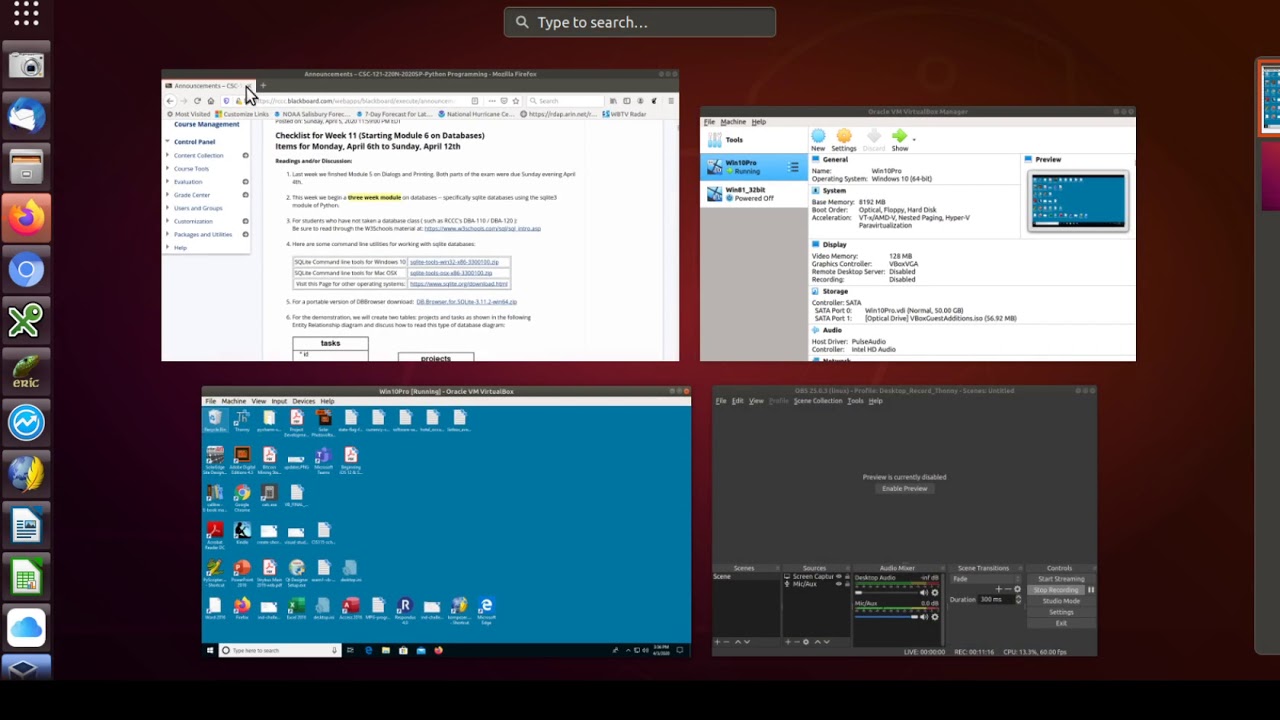Click Firefox reload page icon

click(x=197, y=101)
